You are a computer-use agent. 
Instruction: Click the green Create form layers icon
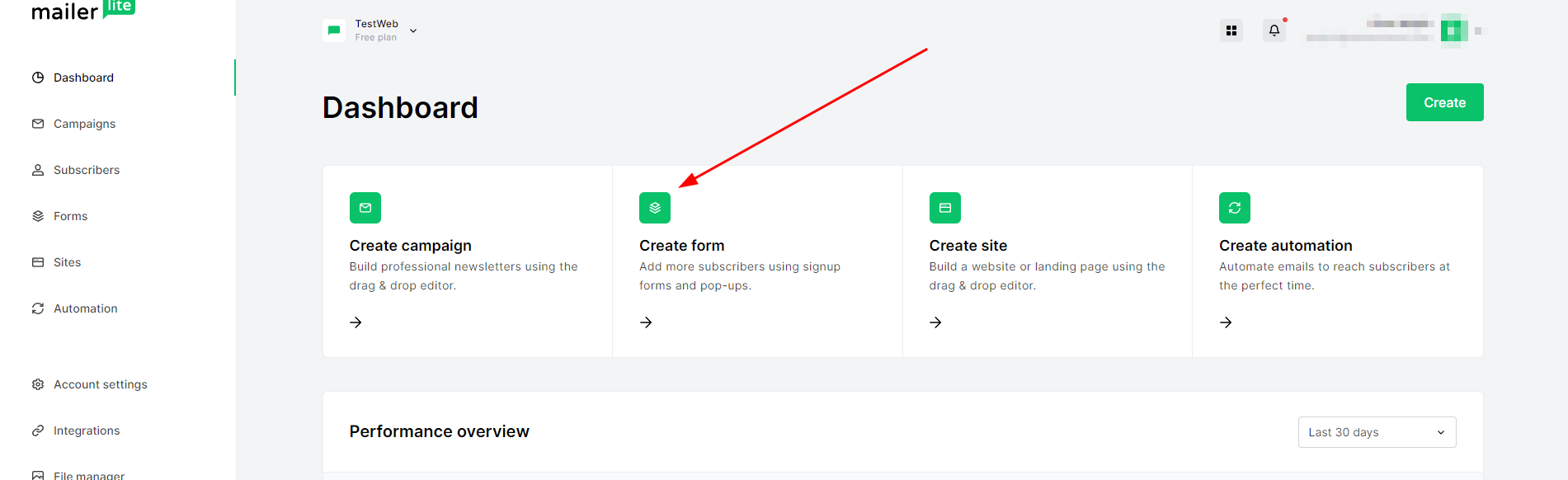654,208
